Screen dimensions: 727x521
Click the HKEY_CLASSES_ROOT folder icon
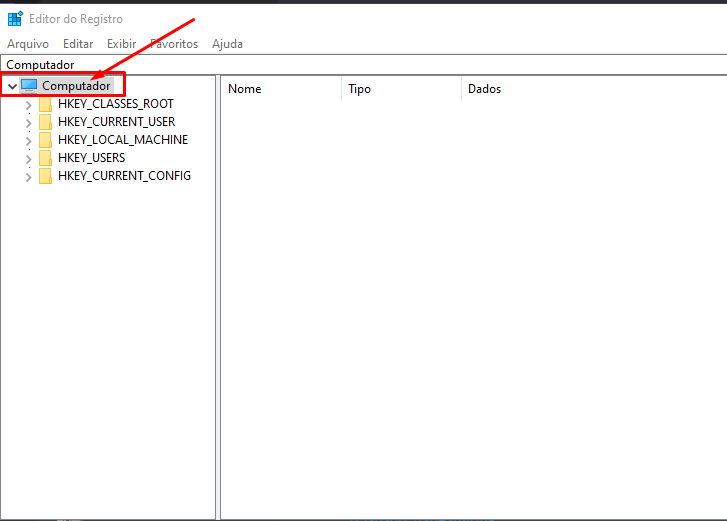pos(45,104)
